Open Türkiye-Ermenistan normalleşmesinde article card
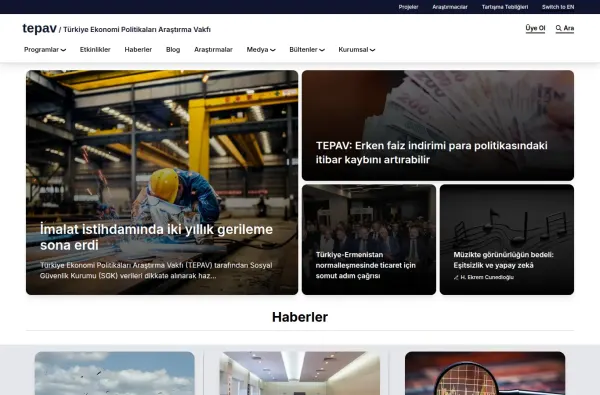This screenshot has width=600, height=395. [x=369, y=240]
